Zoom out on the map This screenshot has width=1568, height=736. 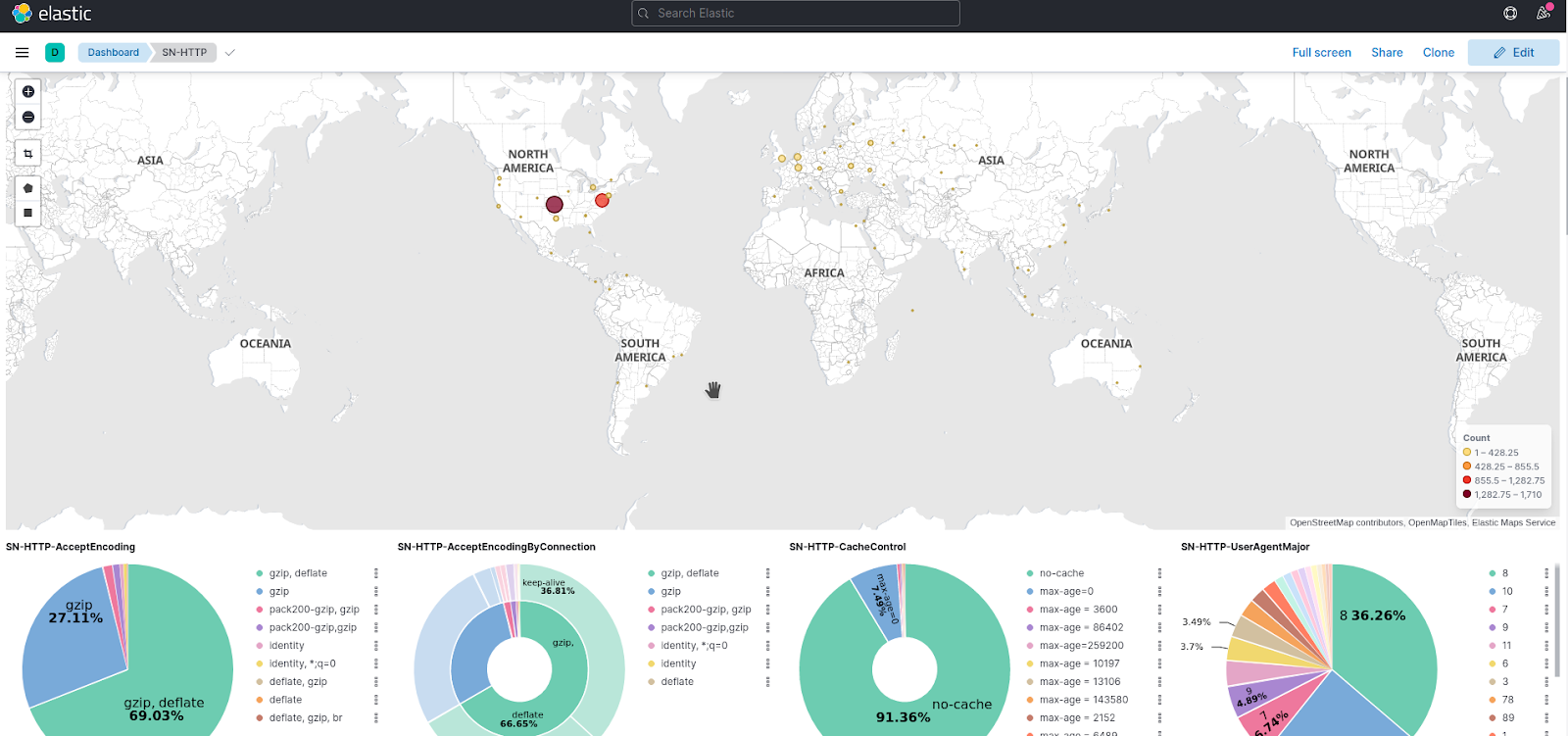click(28, 118)
